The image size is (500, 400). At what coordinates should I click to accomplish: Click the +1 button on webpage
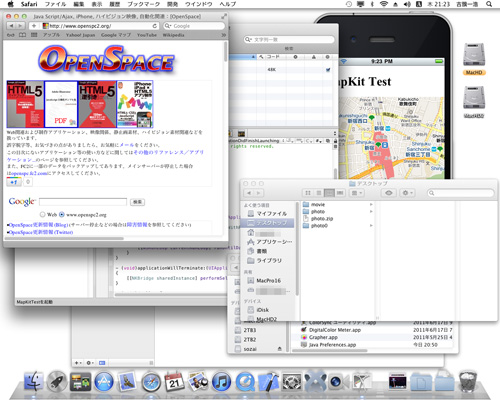(x=14, y=182)
